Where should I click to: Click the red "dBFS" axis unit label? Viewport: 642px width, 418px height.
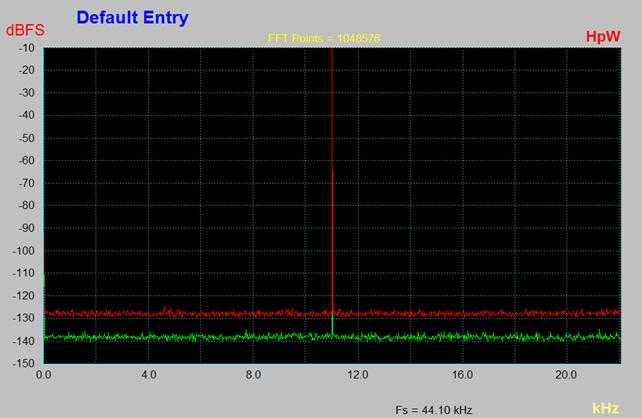pos(25,30)
